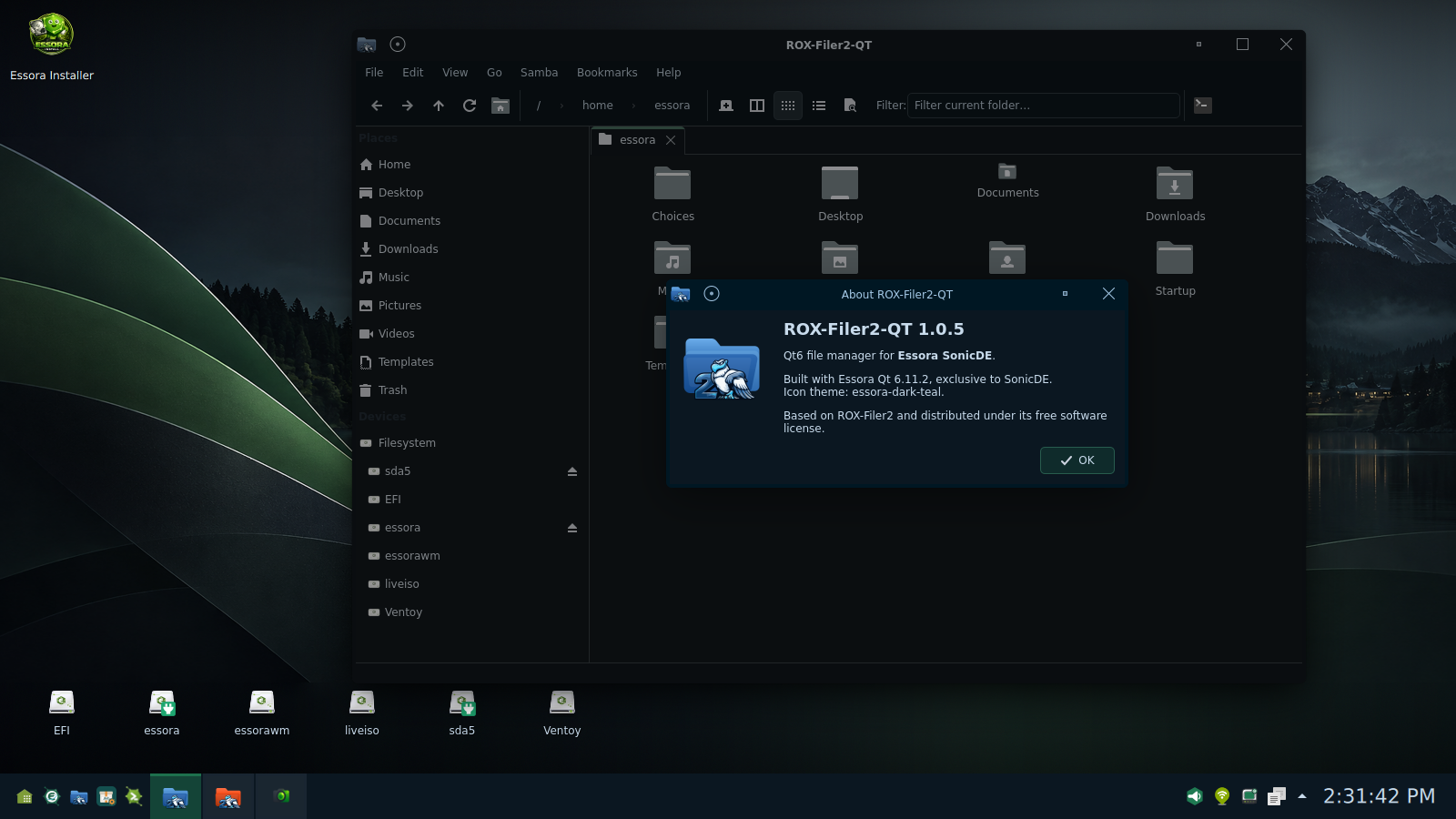
Task: Open terminal here from toolbar icon
Action: [x=1202, y=106]
